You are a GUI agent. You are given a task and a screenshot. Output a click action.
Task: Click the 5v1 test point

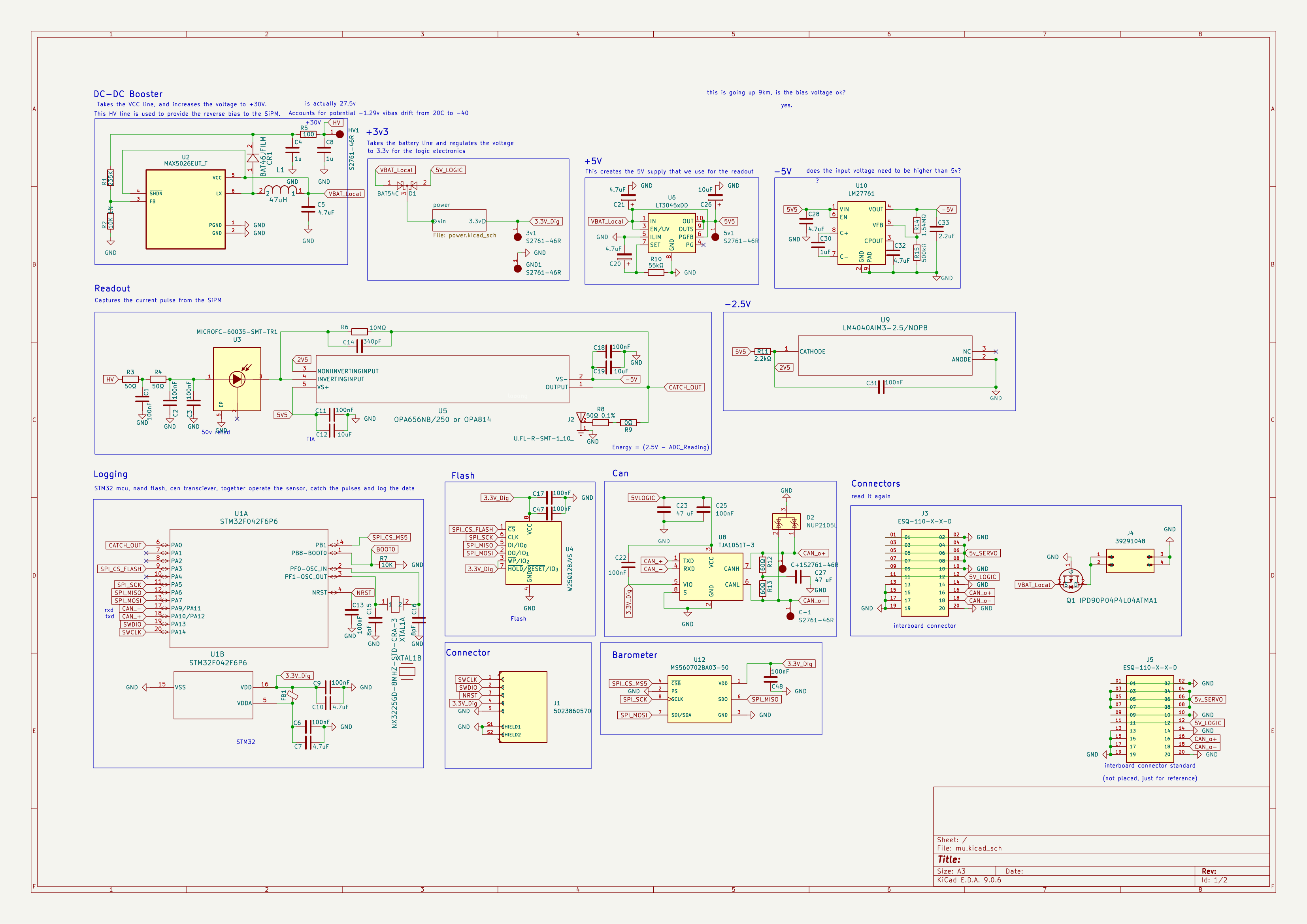click(715, 237)
